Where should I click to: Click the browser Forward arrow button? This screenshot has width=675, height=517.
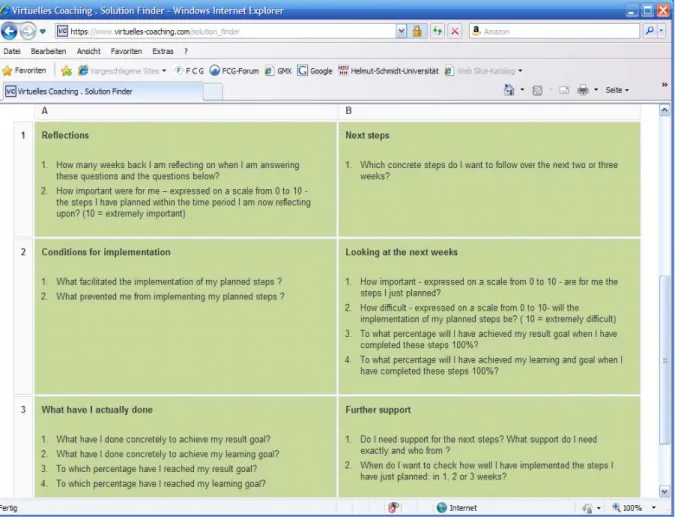[28, 31]
